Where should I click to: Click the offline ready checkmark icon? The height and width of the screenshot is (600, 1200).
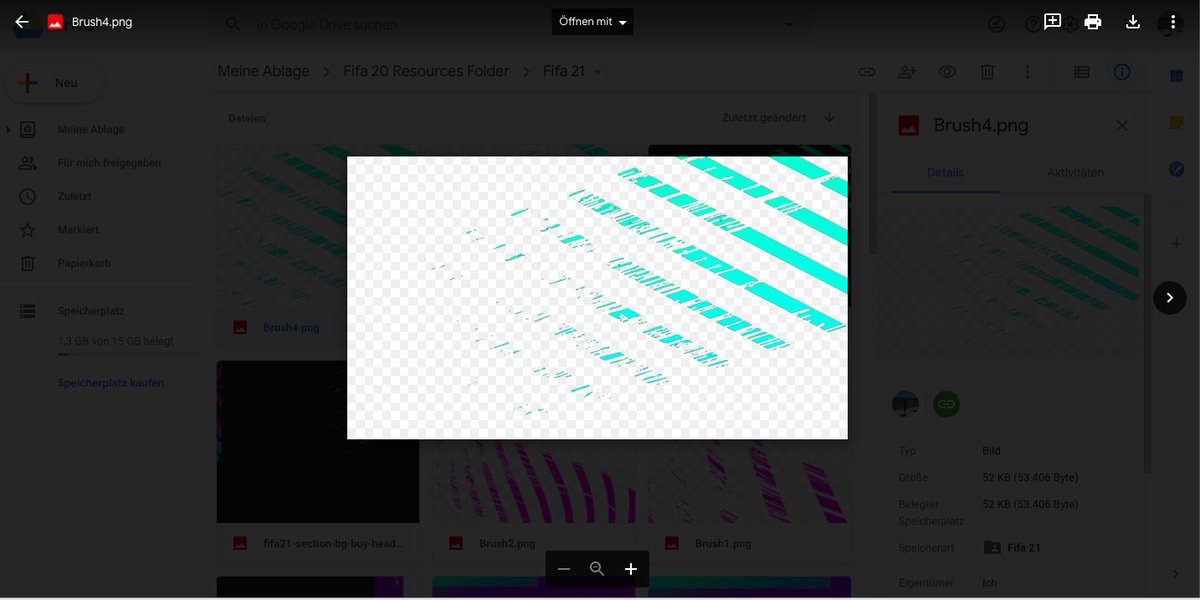(x=996, y=24)
